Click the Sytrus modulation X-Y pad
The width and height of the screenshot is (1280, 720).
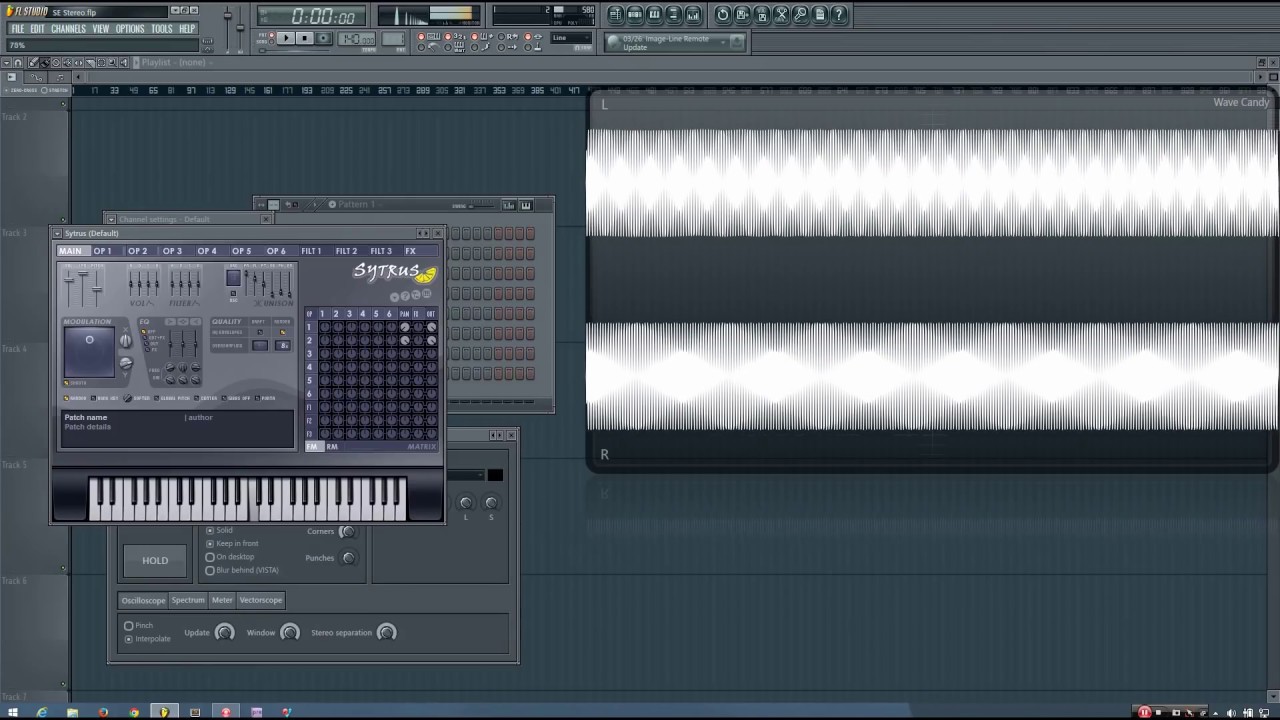88,352
